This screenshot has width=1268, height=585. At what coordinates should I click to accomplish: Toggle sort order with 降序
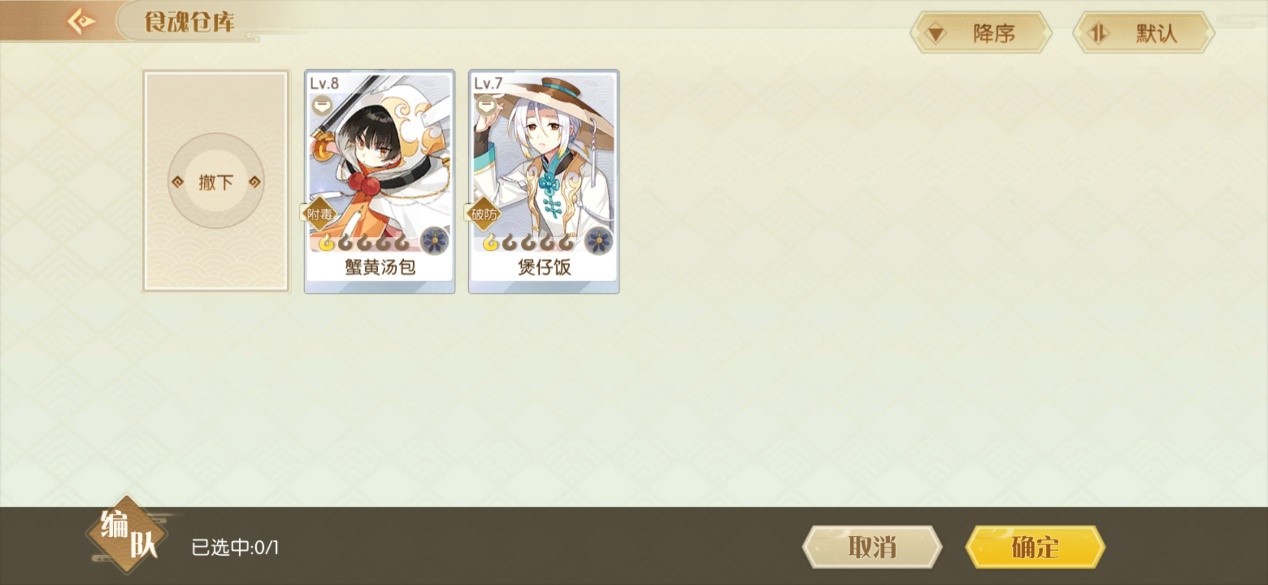pyautogui.click(x=981, y=33)
